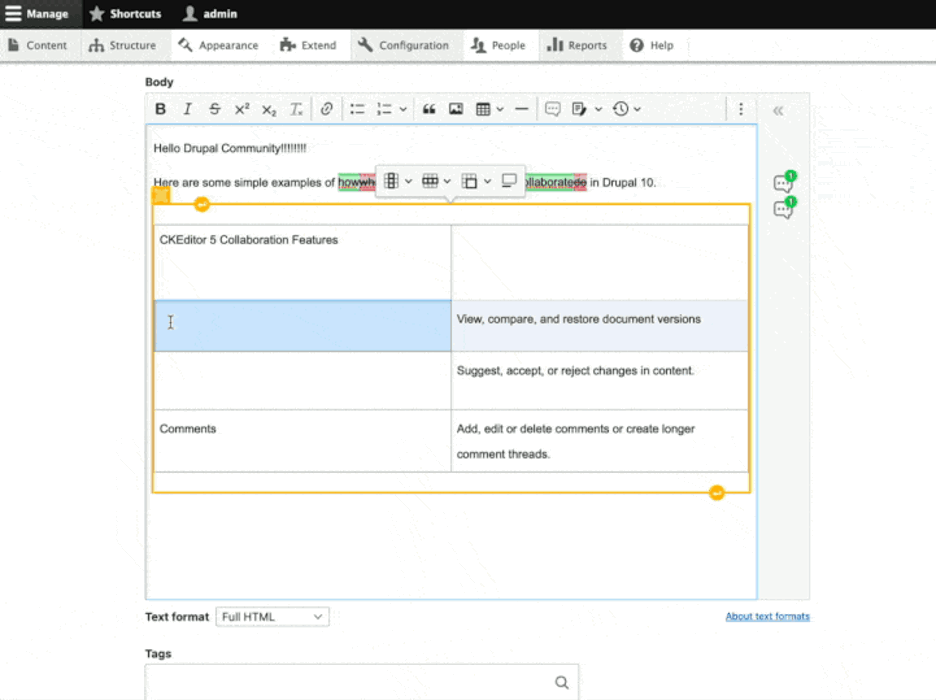Click 'Suggest, accept, or reject changes' cell
936x700 pixels.
(599, 380)
